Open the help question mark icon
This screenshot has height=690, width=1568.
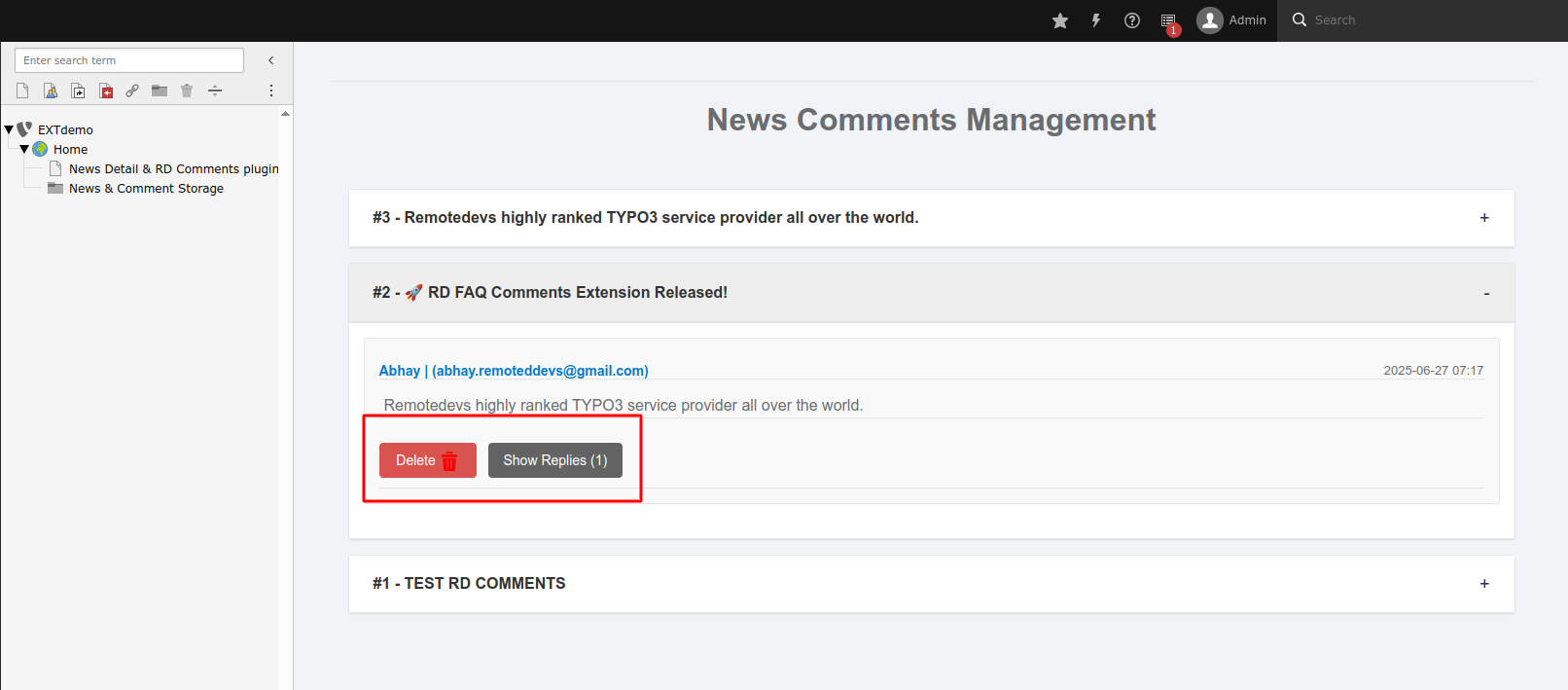tap(1132, 20)
